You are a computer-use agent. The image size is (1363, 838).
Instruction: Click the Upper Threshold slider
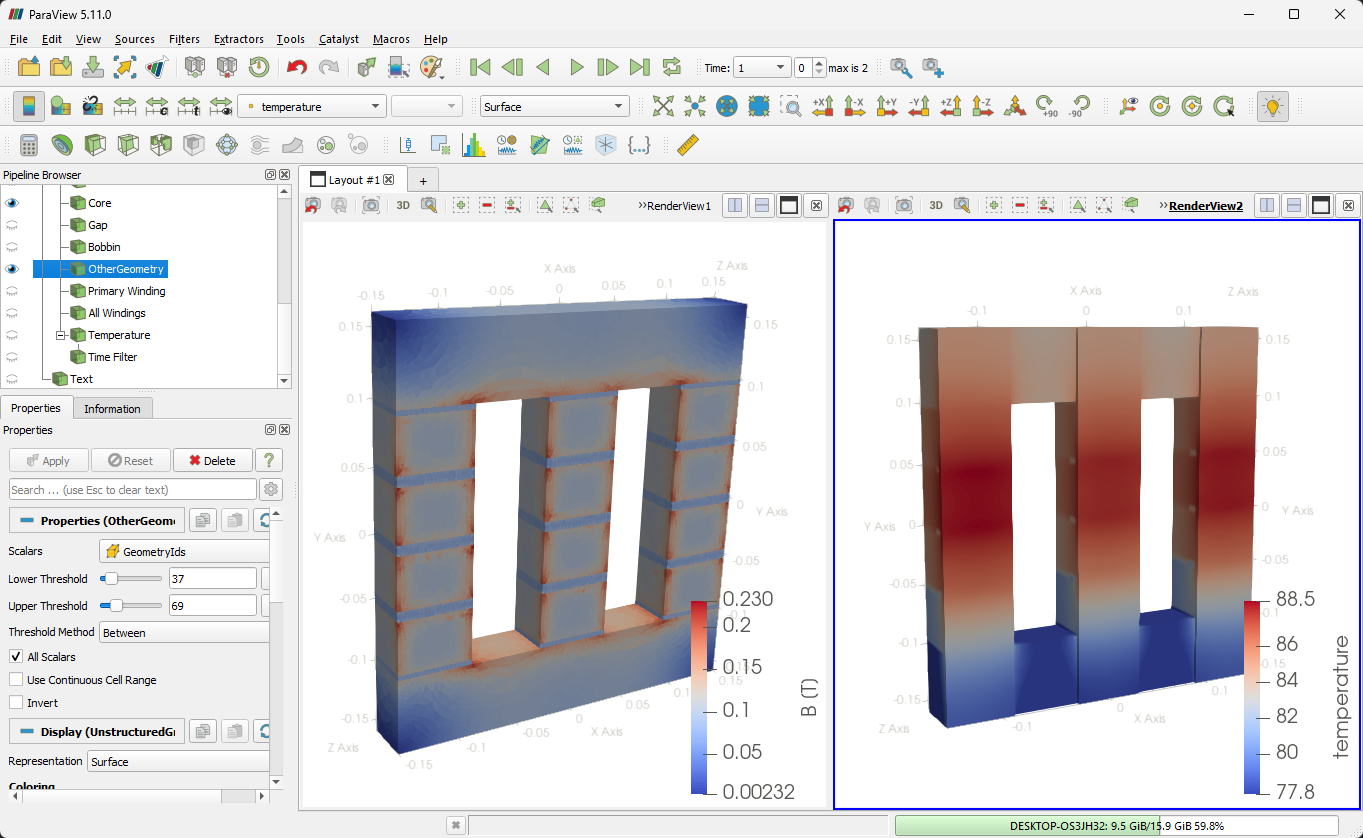click(x=132, y=605)
